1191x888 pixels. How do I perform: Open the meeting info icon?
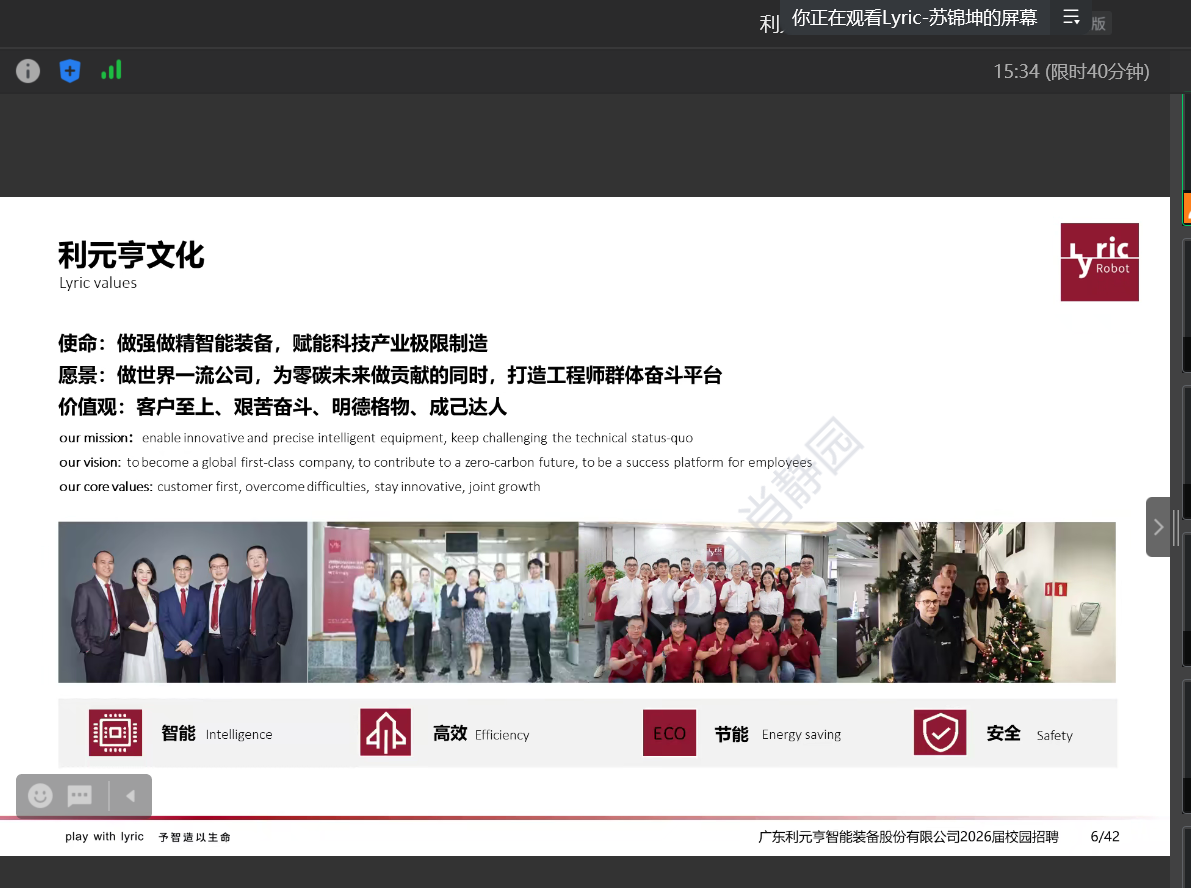tap(28, 71)
